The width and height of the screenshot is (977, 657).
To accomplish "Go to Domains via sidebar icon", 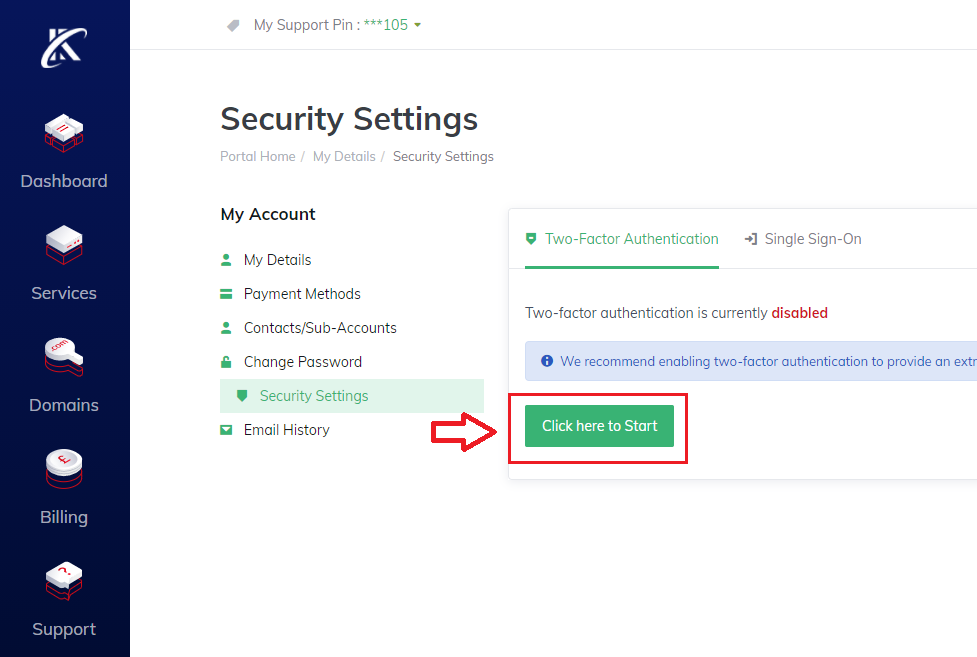I will pyautogui.click(x=64, y=359).
